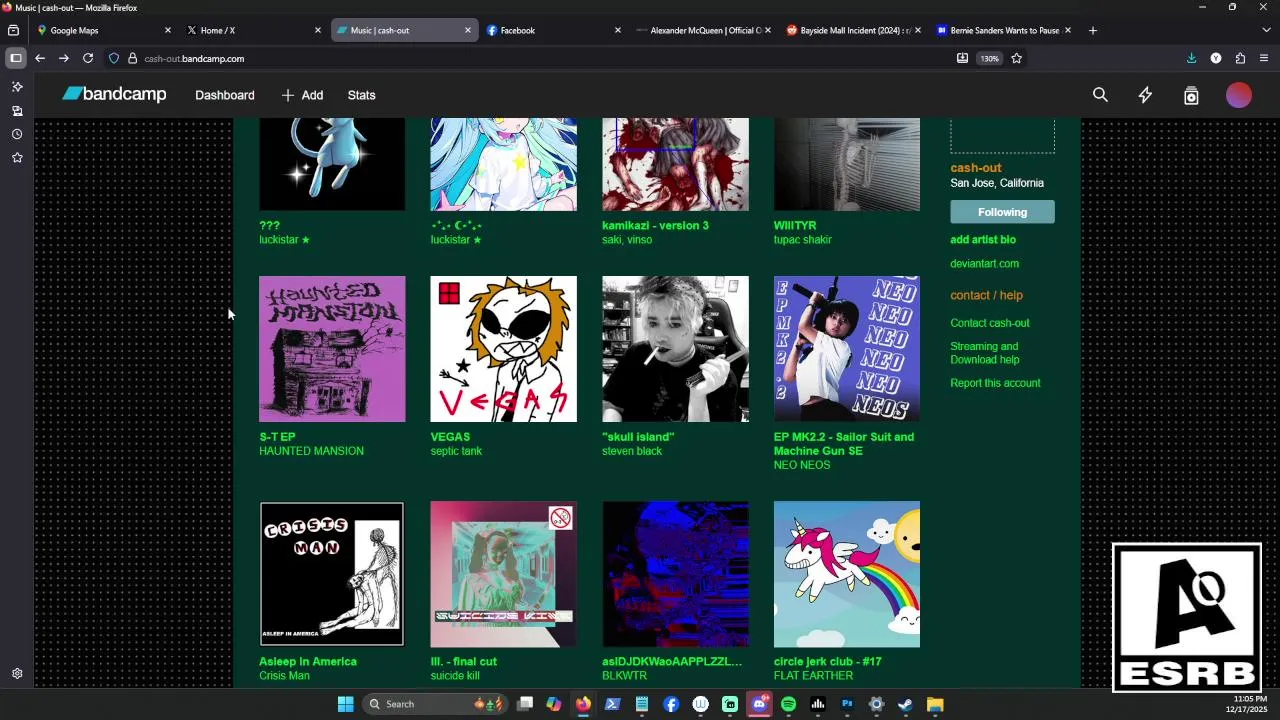Open the list all tabs dropdown

(x=1265, y=30)
